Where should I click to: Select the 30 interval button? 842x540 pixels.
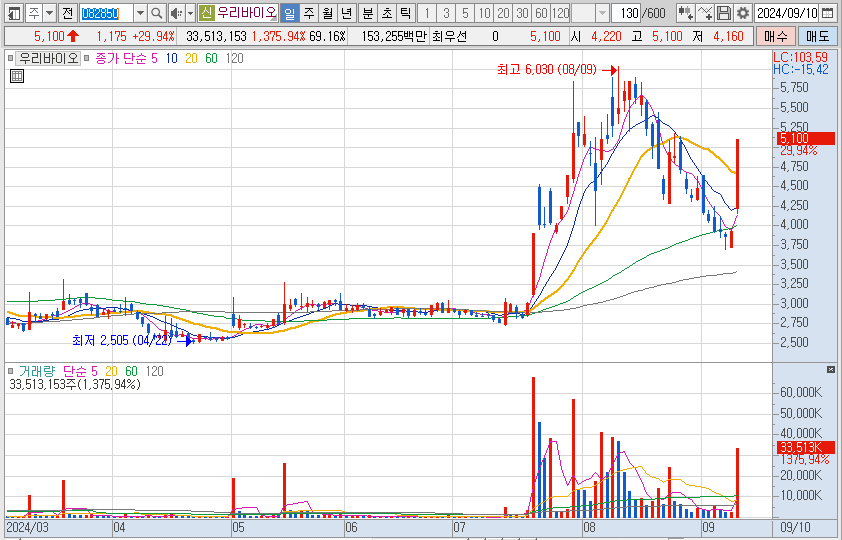pyautogui.click(x=522, y=13)
